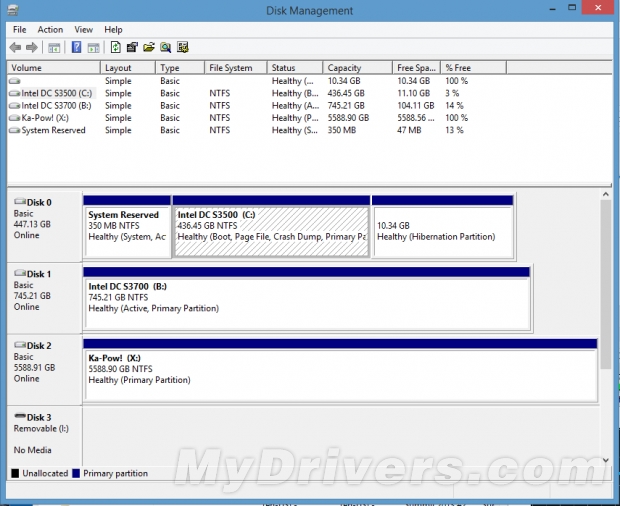Open the Properties toolbar icon
Screen dimensions: 620x506
tap(132, 47)
